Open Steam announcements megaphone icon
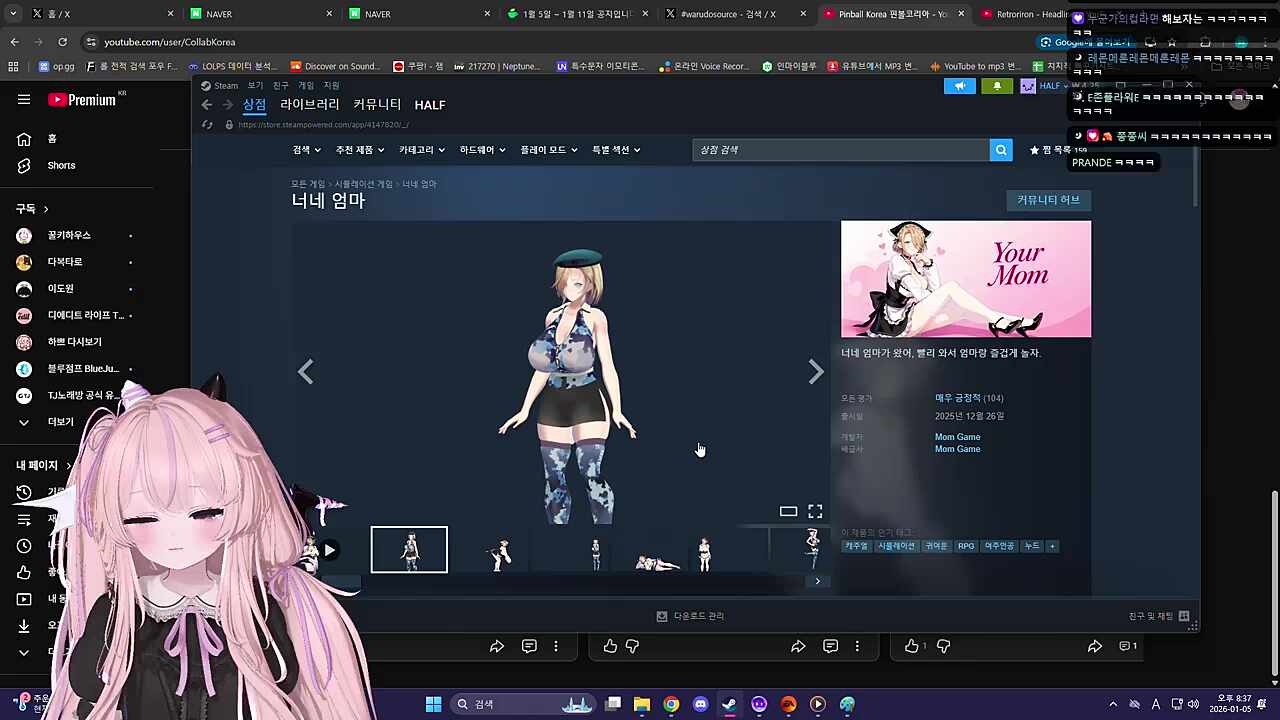 coord(959,86)
